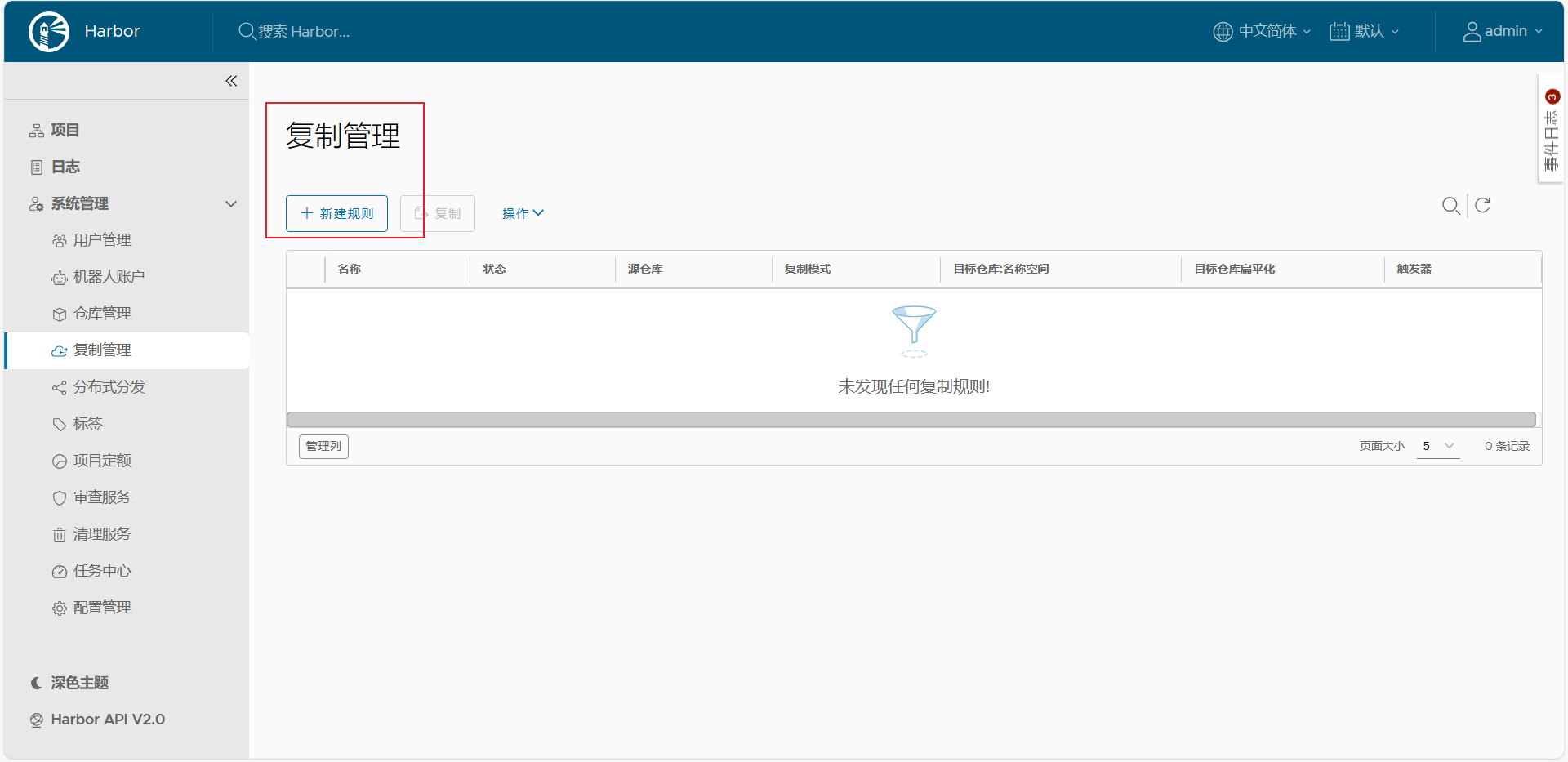Click the 清理服务 trash icon
This screenshot has width=1568, height=762.
pyautogui.click(x=60, y=535)
